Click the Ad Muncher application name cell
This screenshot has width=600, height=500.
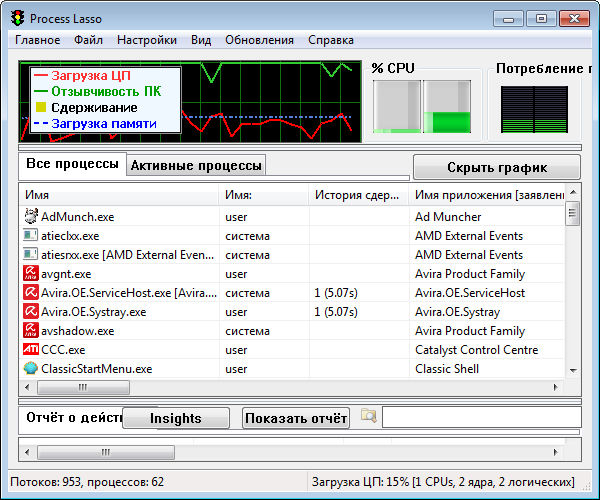coord(448,217)
